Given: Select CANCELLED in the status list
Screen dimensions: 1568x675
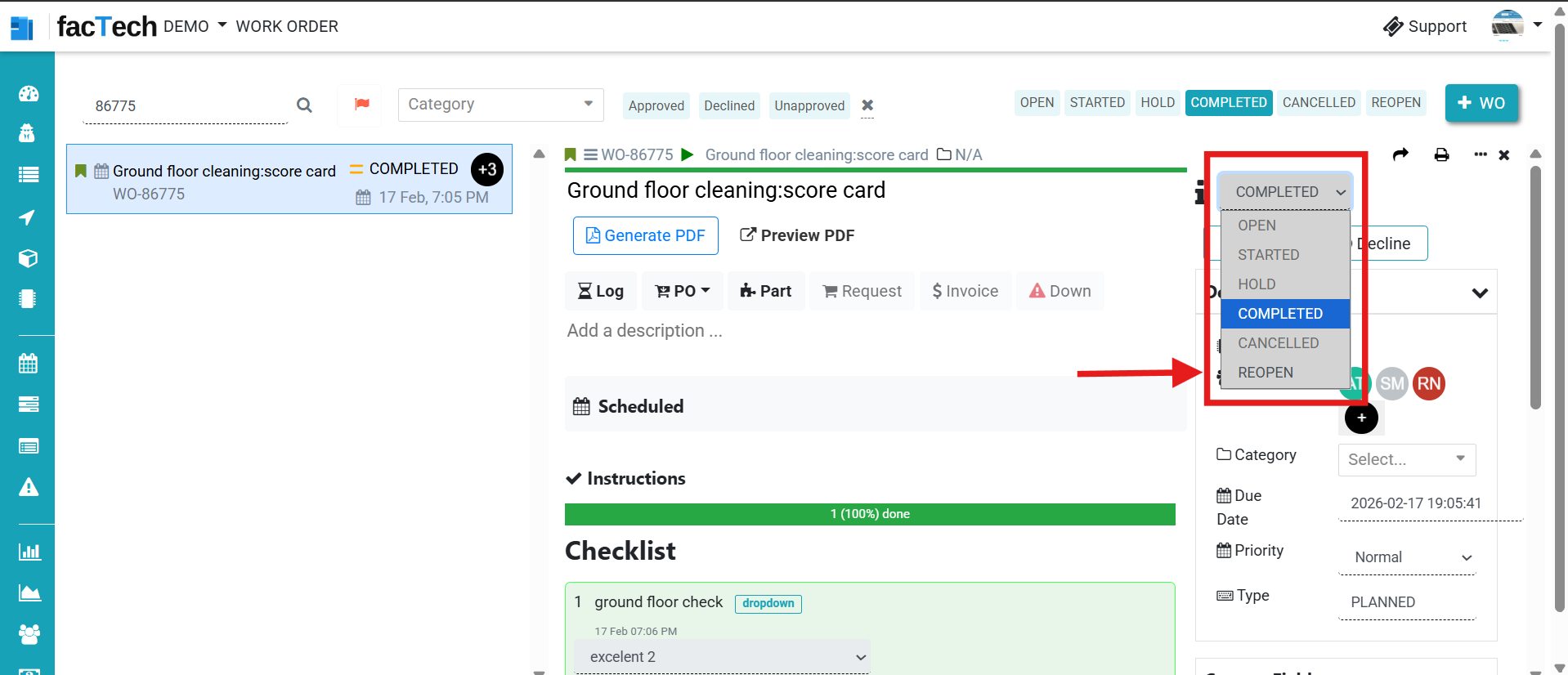Looking at the screenshot, I should click(1278, 343).
